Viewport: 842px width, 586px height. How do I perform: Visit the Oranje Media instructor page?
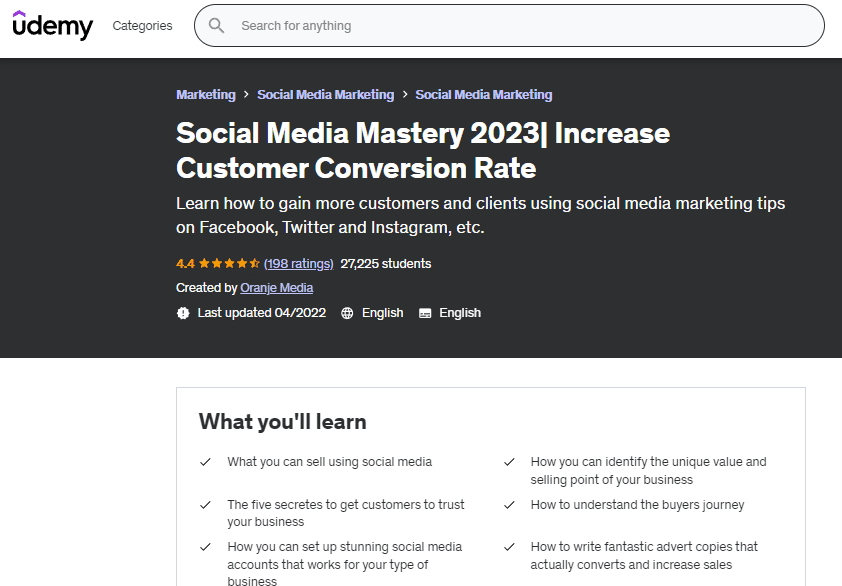[x=277, y=288]
